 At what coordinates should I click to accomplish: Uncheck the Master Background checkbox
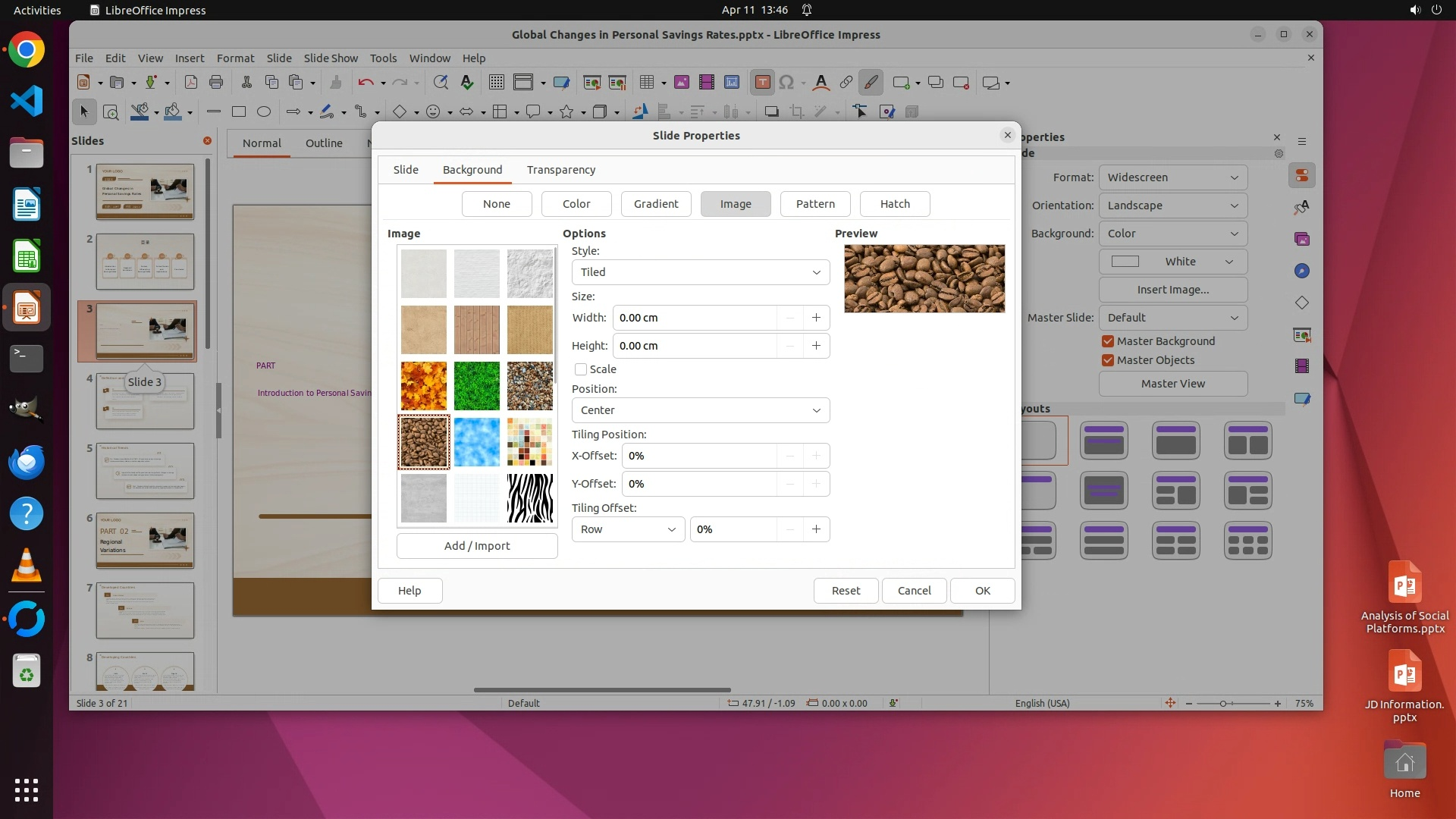(x=1108, y=341)
